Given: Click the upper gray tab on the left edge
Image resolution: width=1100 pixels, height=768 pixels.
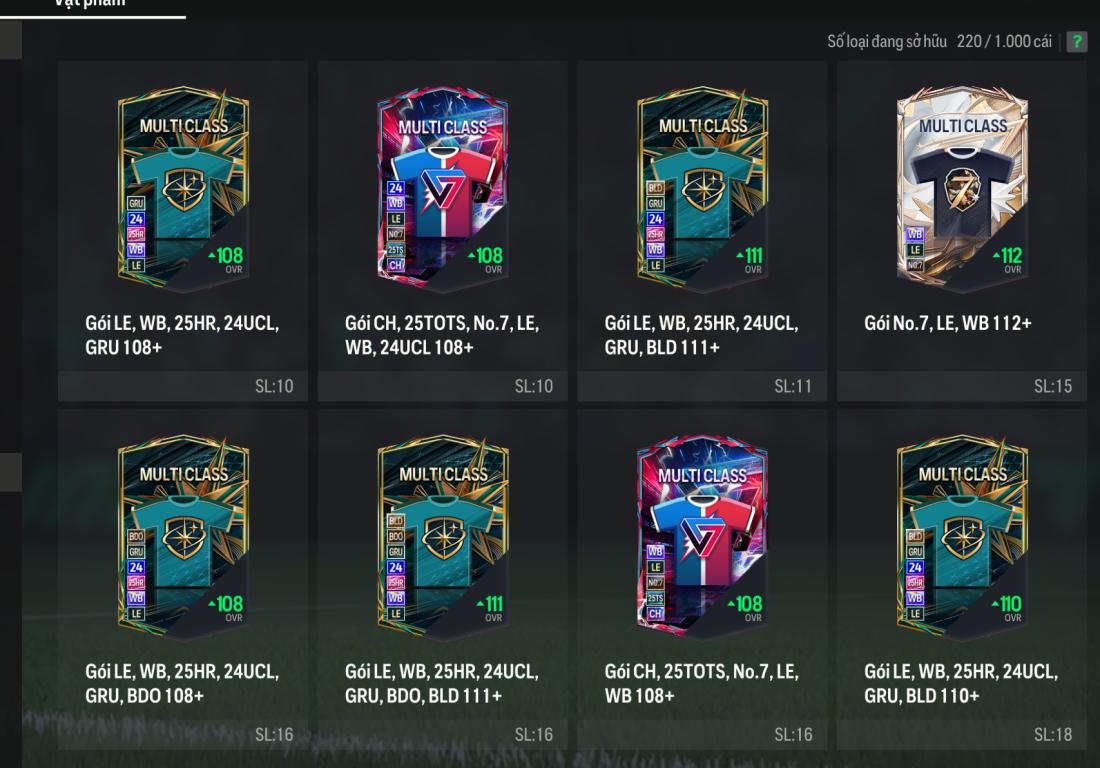Looking at the screenshot, I should point(11,40).
